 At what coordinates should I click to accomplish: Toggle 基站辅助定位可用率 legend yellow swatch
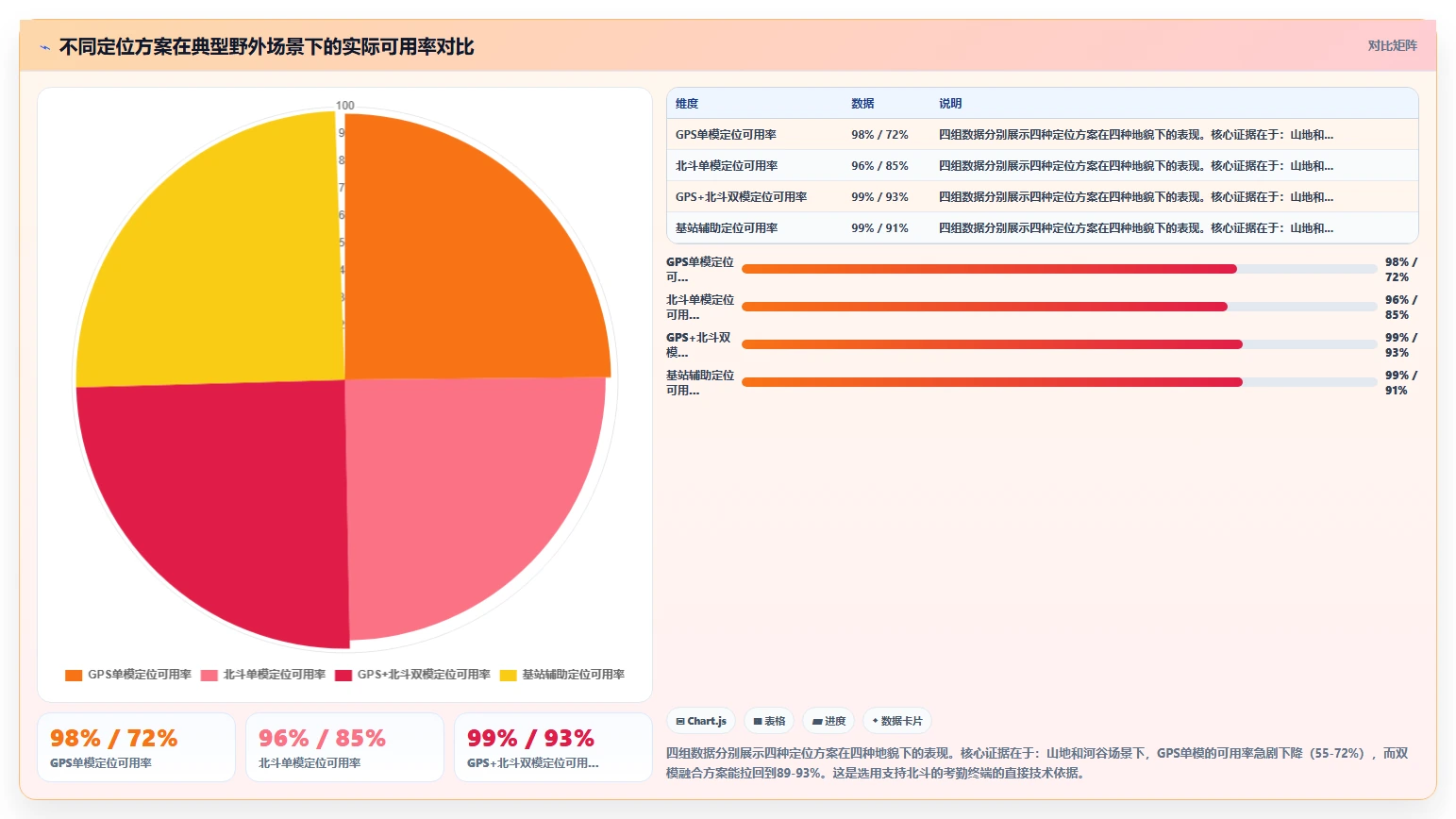click(508, 676)
